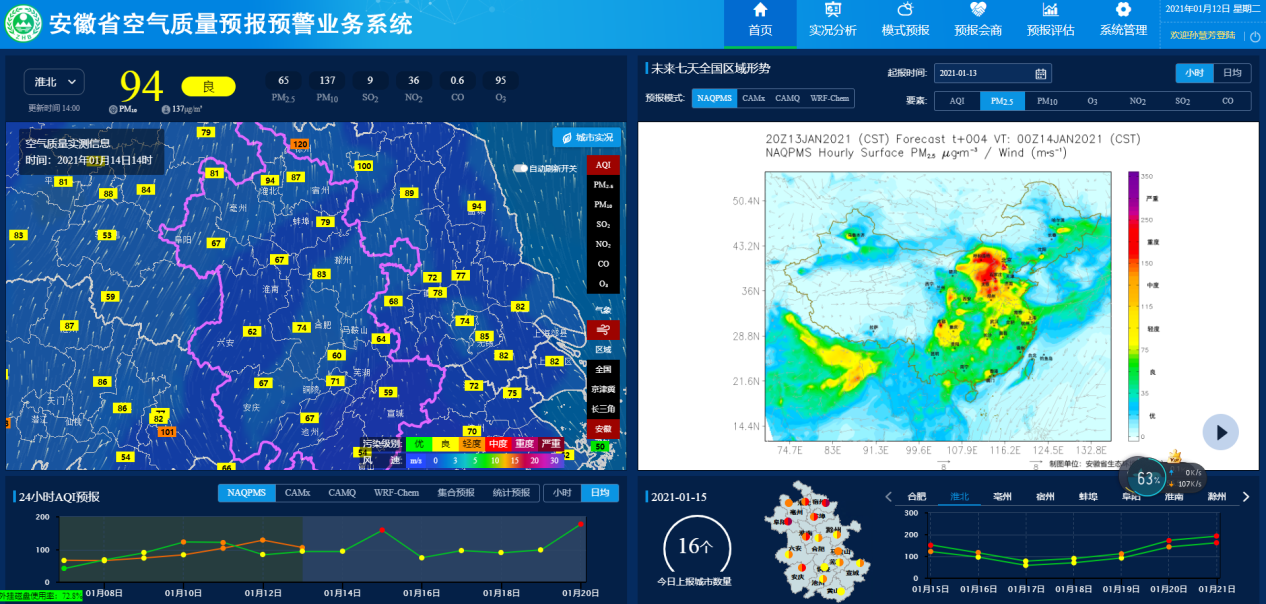Click the calendar icon in 起报时间 field
Viewport: 1266px width, 604px height.
(1041, 73)
